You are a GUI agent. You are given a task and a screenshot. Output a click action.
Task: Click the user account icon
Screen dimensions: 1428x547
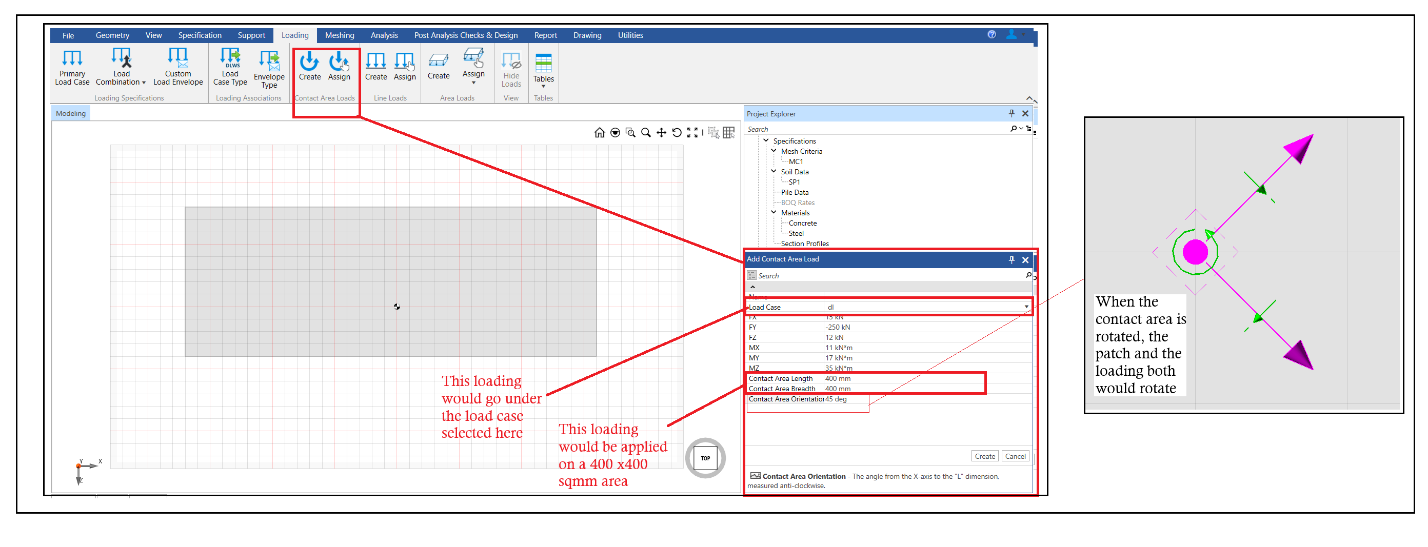click(1011, 34)
